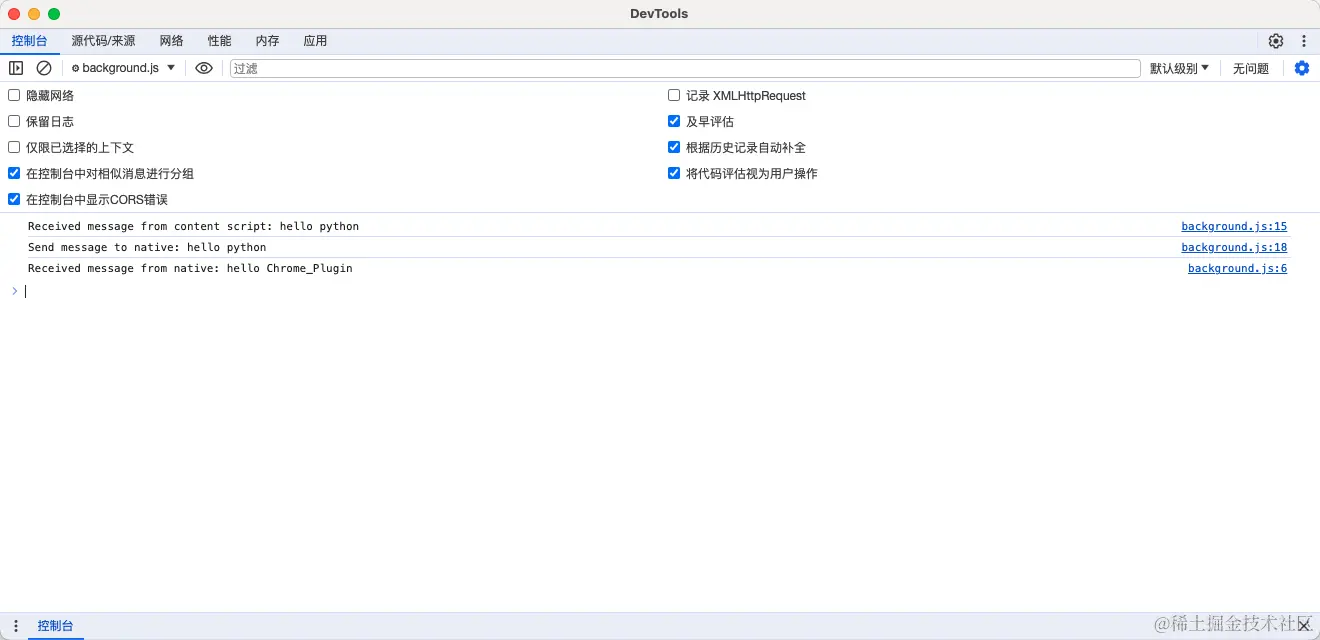Switch to the 控制台 tab at top
Screen dimensions: 1320x640
click(x=29, y=41)
